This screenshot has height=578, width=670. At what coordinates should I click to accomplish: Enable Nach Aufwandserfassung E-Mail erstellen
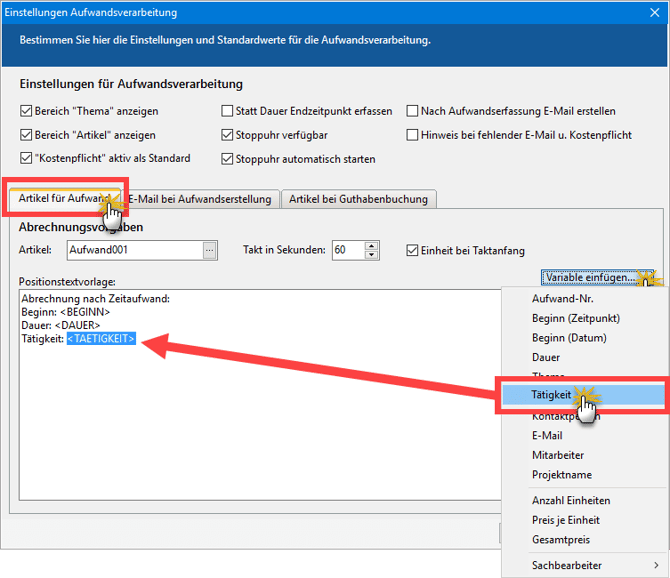tap(413, 111)
